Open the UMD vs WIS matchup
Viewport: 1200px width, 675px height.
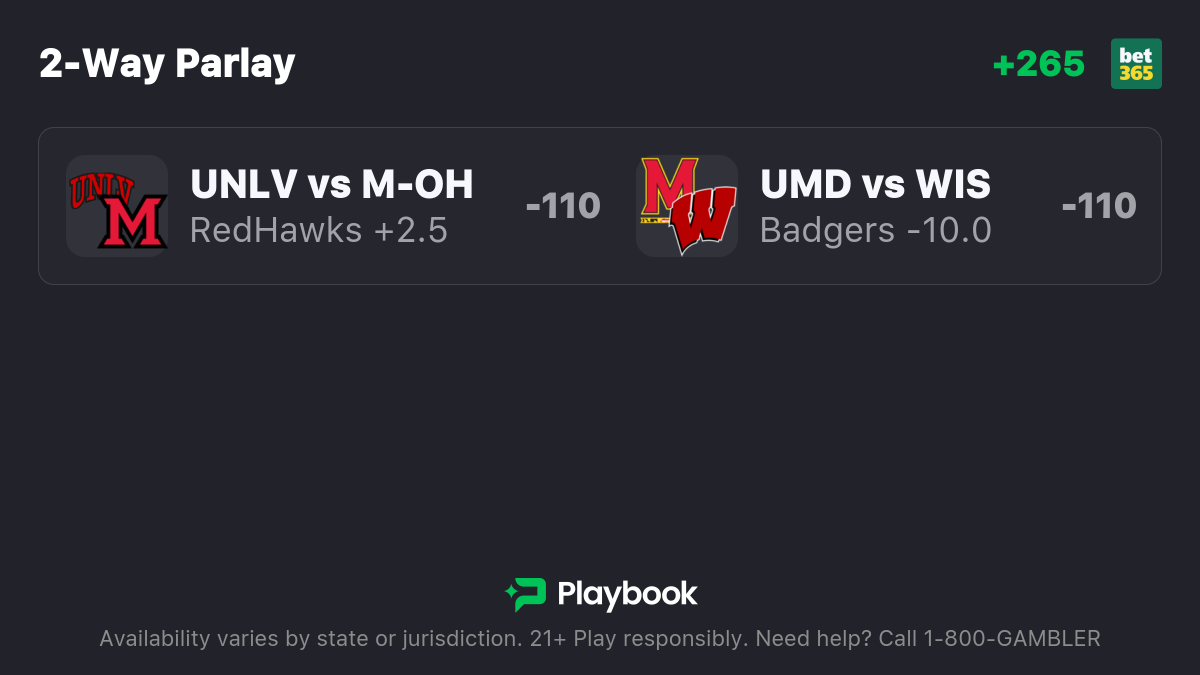[x=875, y=184]
